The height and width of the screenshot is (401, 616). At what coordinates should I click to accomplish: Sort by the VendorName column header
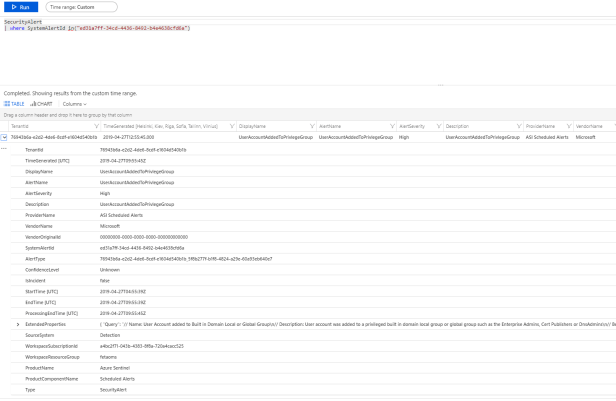tap(589, 126)
